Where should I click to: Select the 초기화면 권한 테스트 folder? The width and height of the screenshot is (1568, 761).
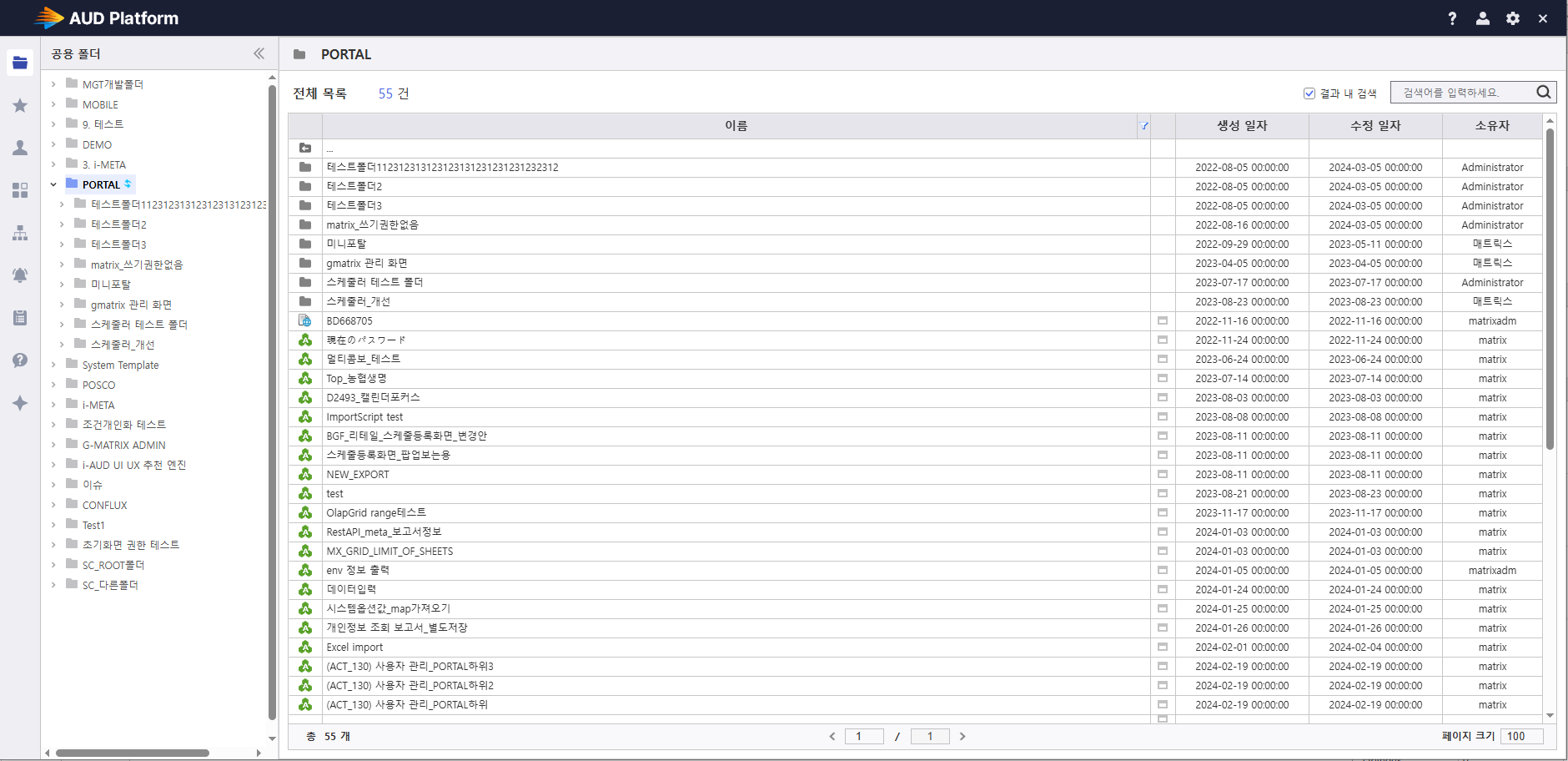(x=130, y=545)
